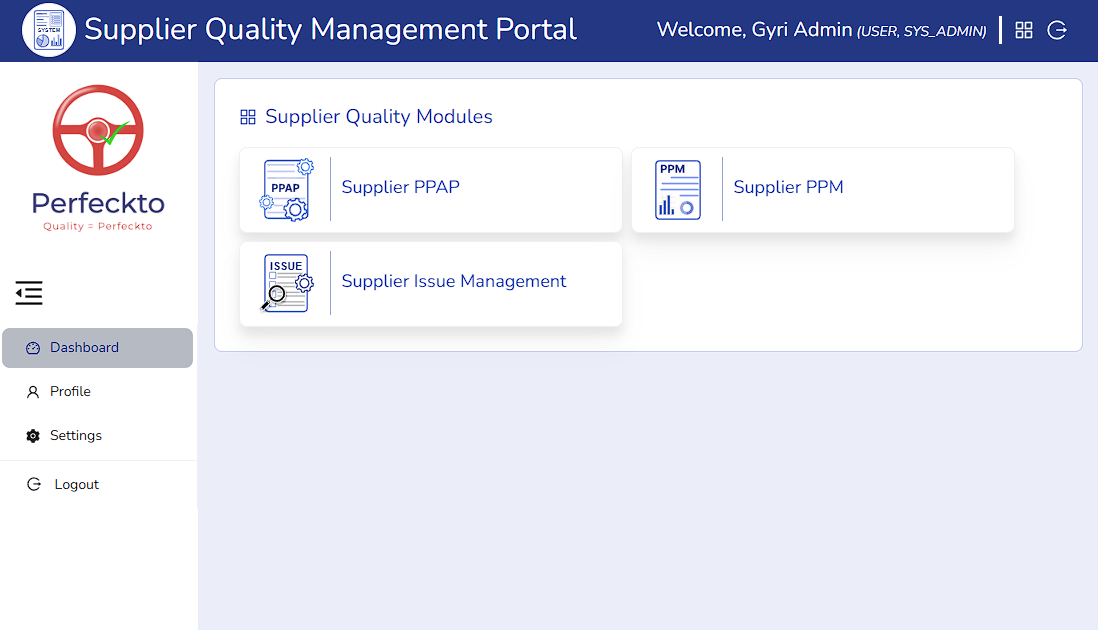Image resolution: width=1098 pixels, height=630 pixels.
Task: Click the (USER, SYS_ADMIN) role label
Action: click(922, 32)
